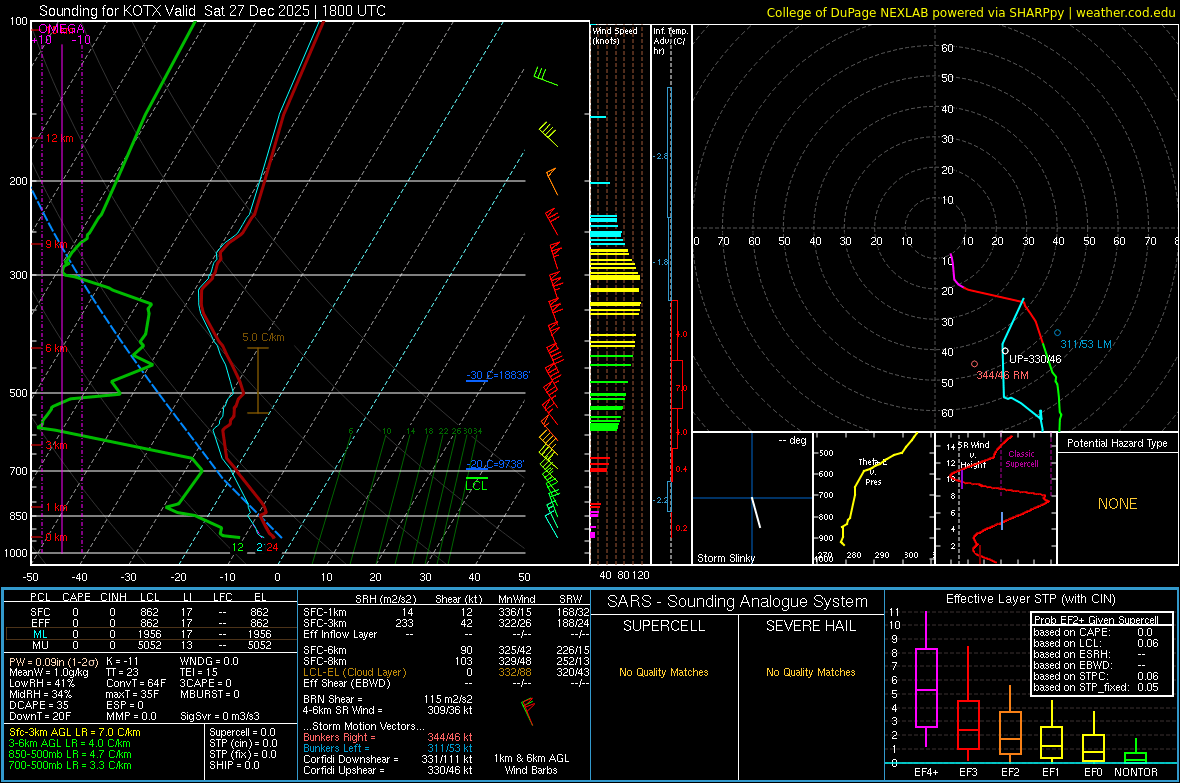
Task: Click the white storm slinky line
Action: 756,512
